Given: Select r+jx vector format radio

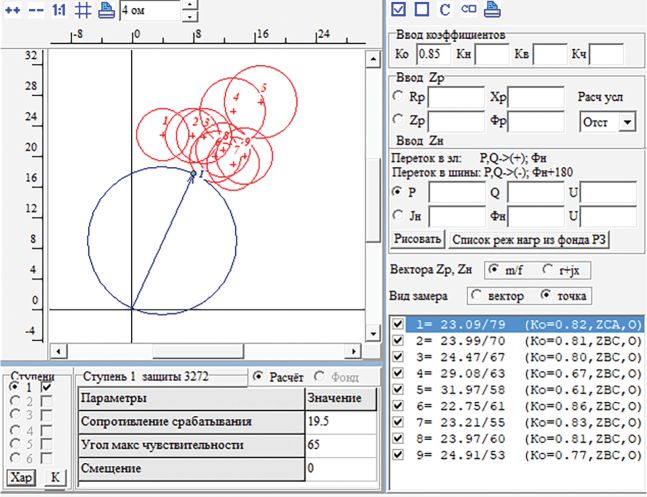Looking at the screenshot, I should 548,270.
